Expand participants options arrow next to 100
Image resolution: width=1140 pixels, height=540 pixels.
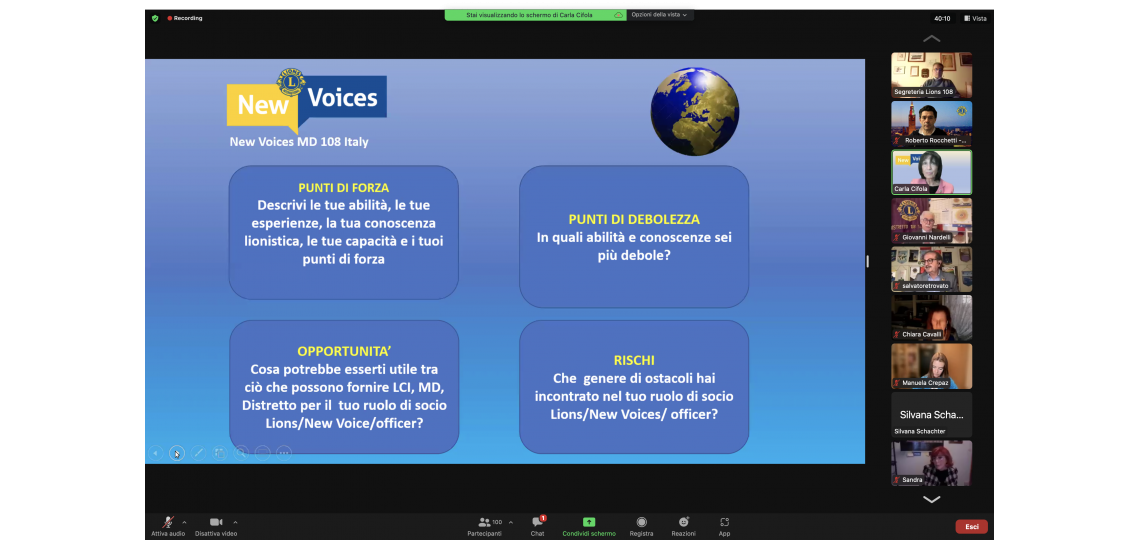[x=510, y=522]
